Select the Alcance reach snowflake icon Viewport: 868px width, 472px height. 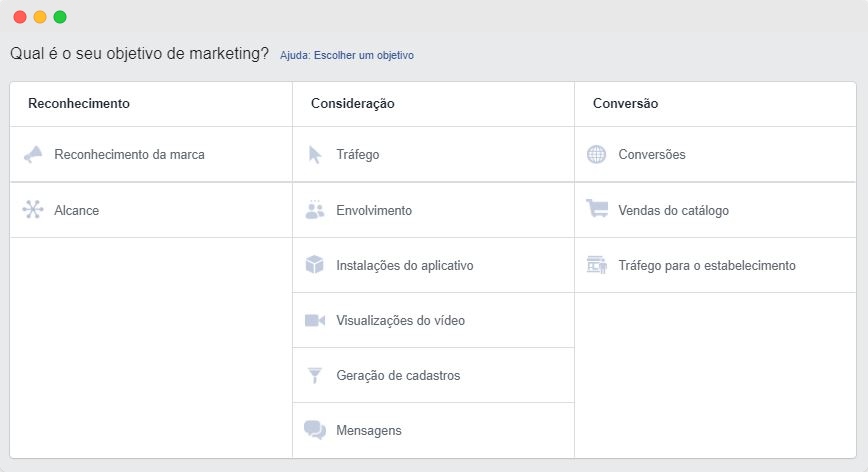pos(33,210)
